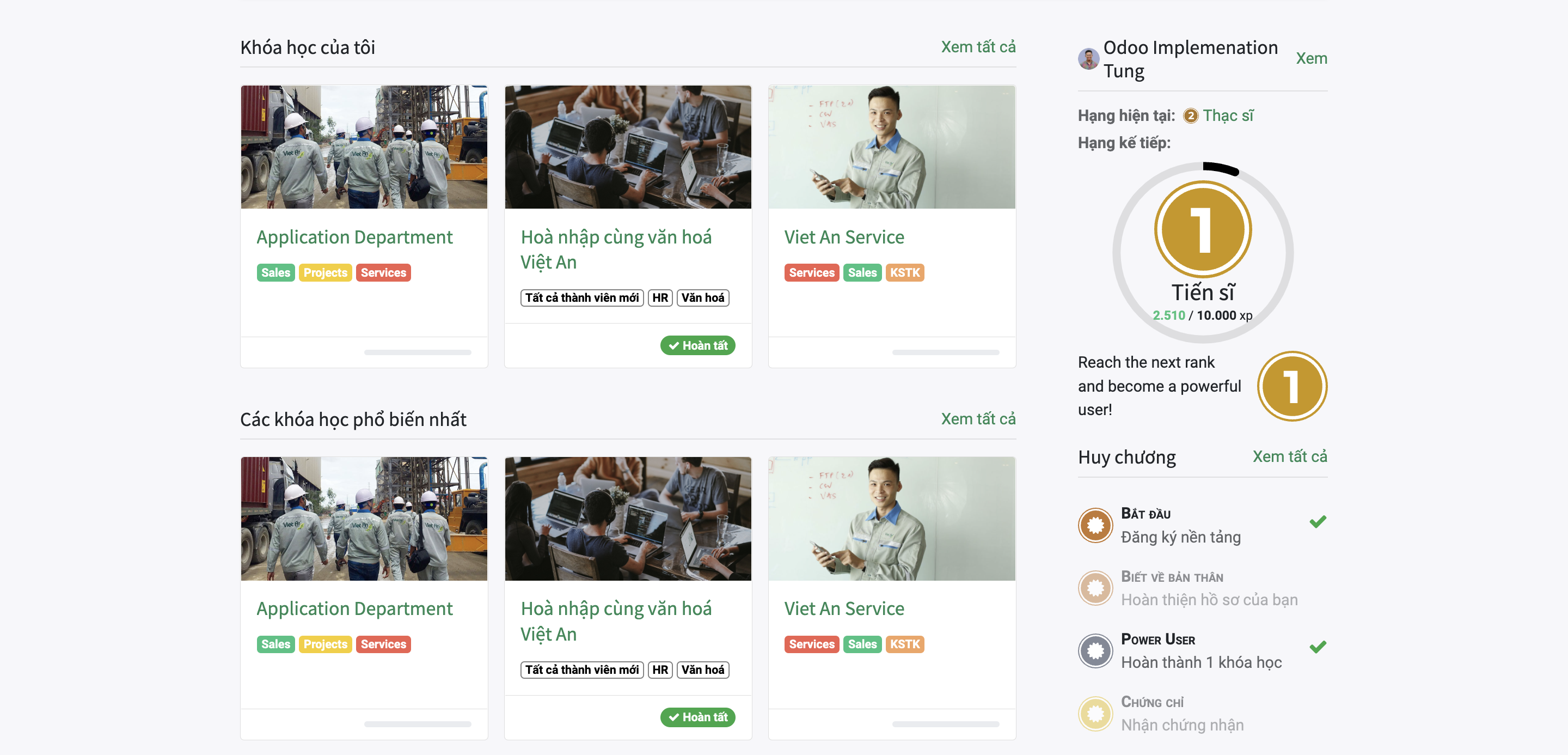Click the Xem link next to user name
Image resolution: width=1568 pixels, height=755 pixels.
click(1311, 58)
